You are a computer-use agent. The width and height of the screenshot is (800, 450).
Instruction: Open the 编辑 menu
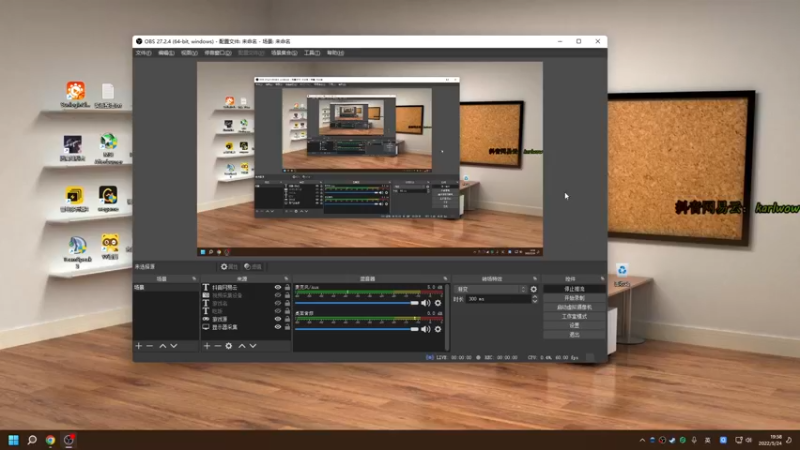166,53
